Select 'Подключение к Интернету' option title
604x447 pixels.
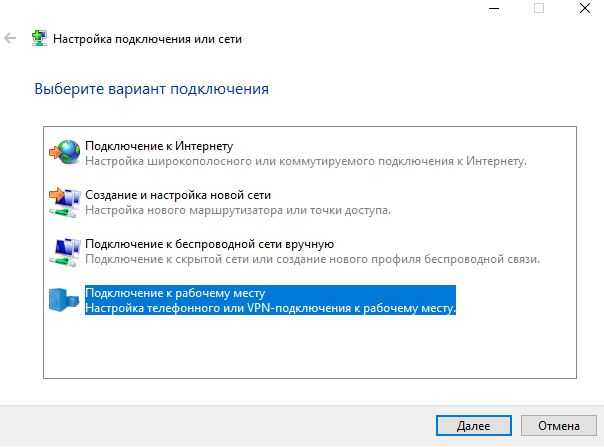159,146
